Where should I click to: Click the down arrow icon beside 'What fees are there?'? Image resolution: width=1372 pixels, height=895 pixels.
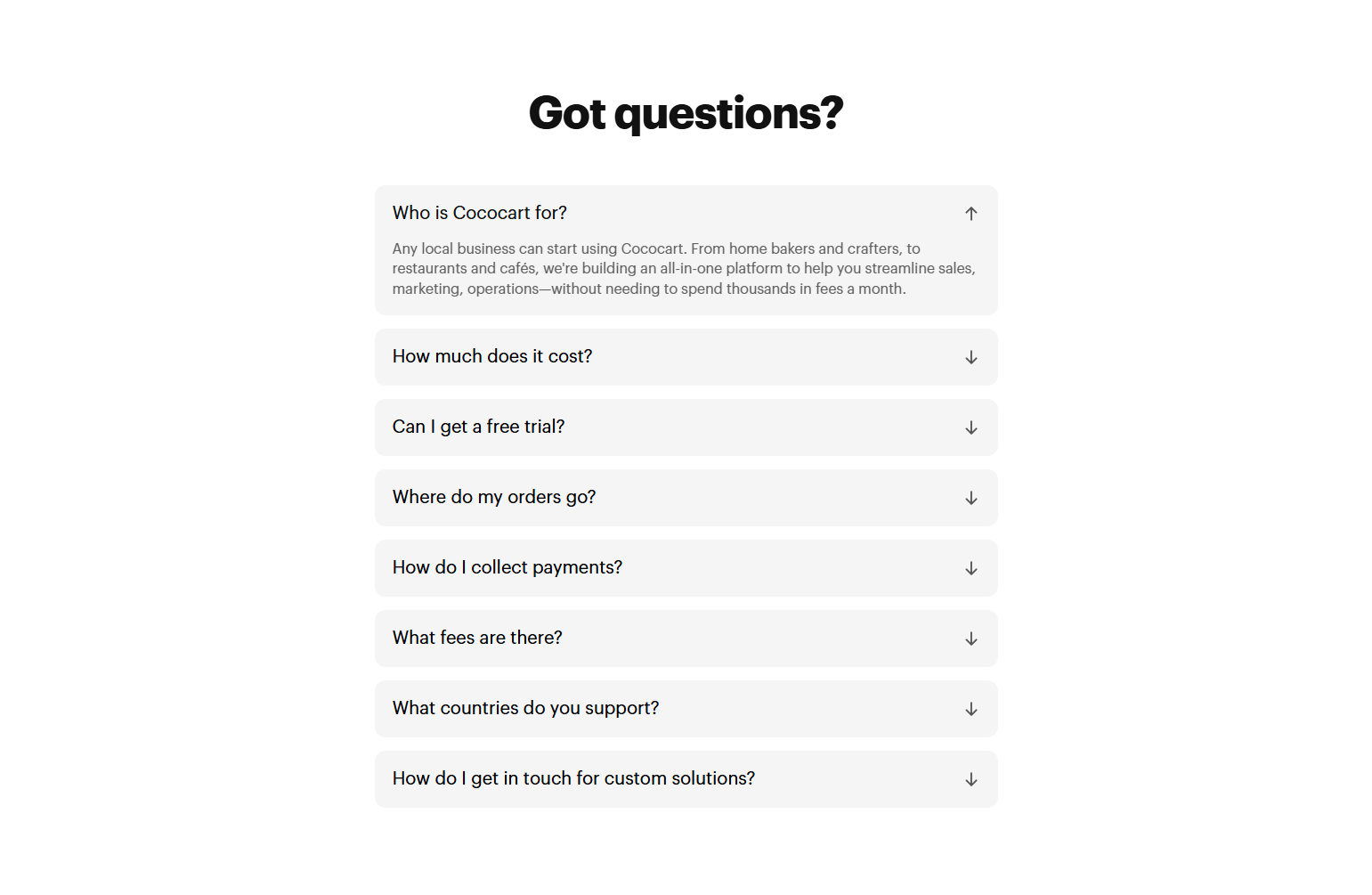tap(970, 639)
